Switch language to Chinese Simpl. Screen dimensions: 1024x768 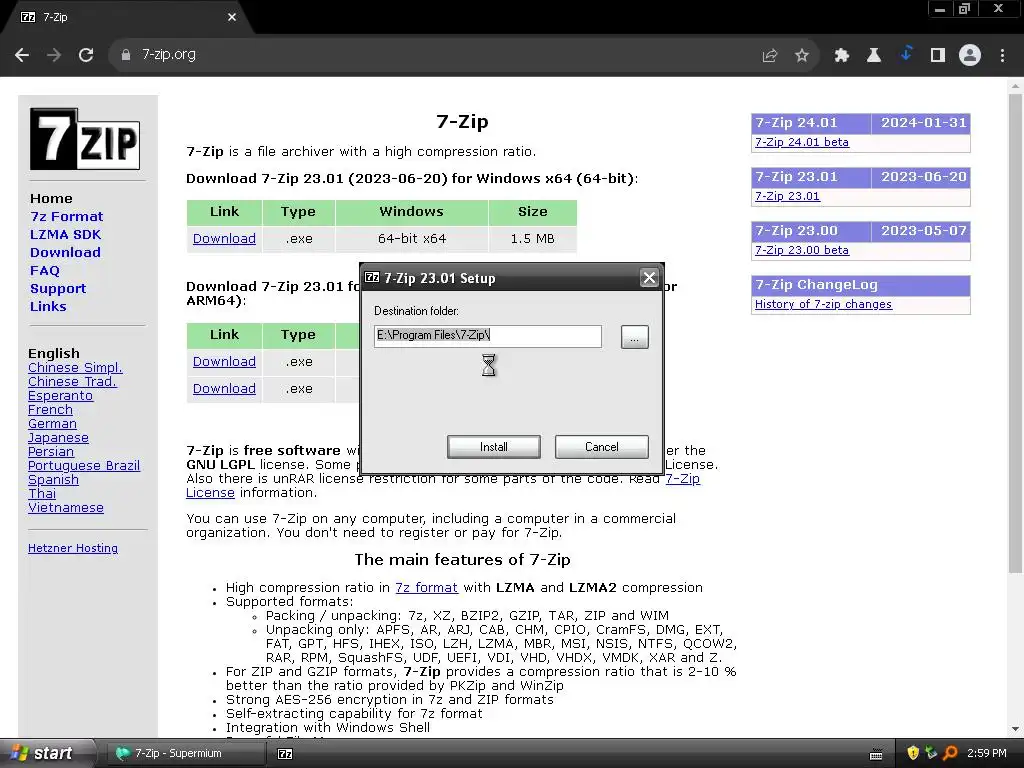75,368
